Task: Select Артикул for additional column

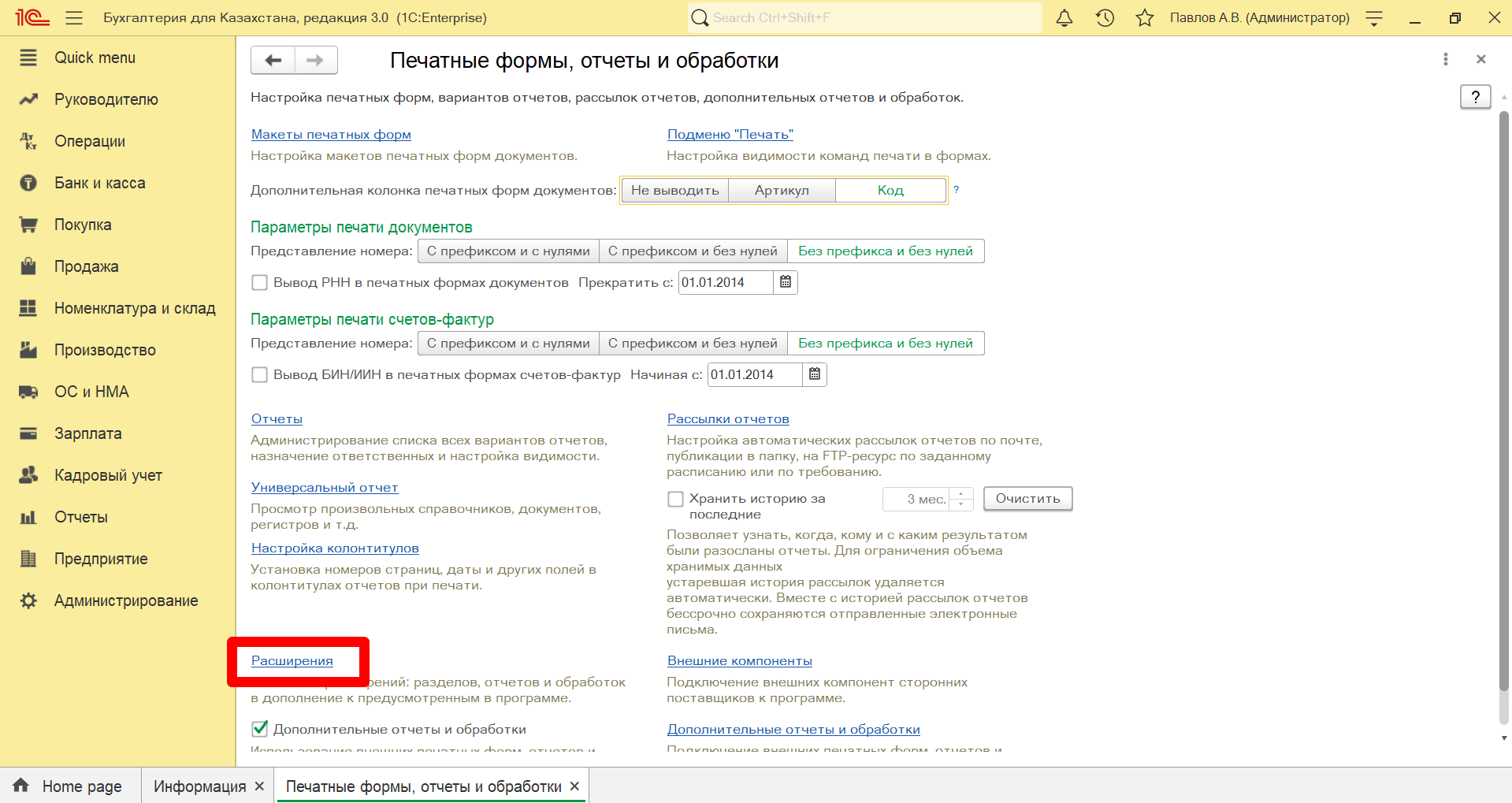Action: click(782, 190)
